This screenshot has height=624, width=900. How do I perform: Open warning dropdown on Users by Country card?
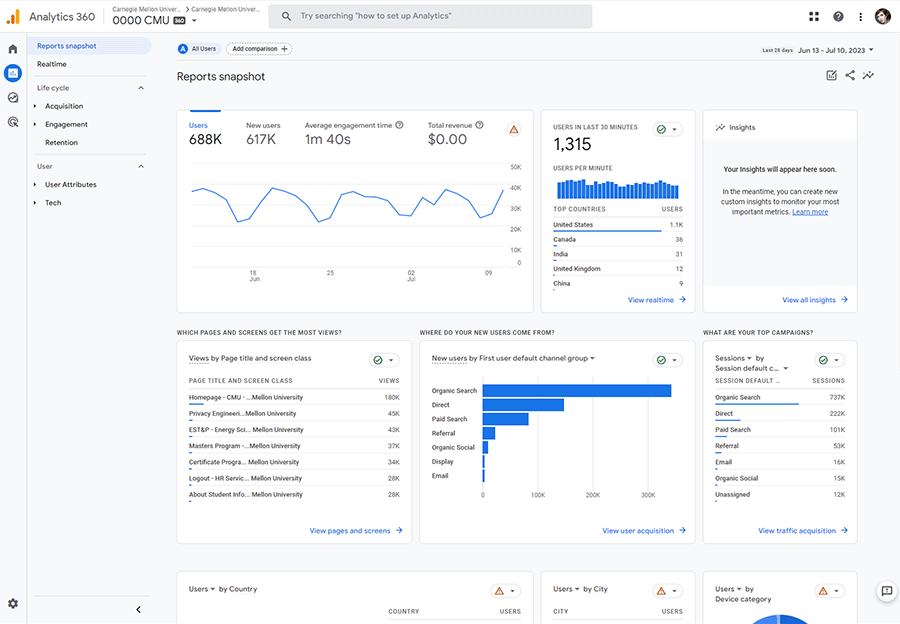[x=506, y=591]
